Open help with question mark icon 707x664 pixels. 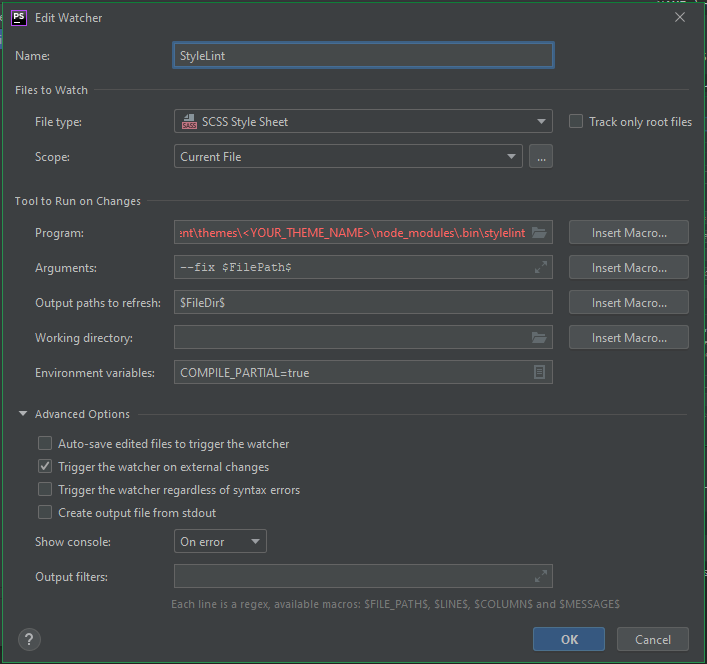[29, 639]
